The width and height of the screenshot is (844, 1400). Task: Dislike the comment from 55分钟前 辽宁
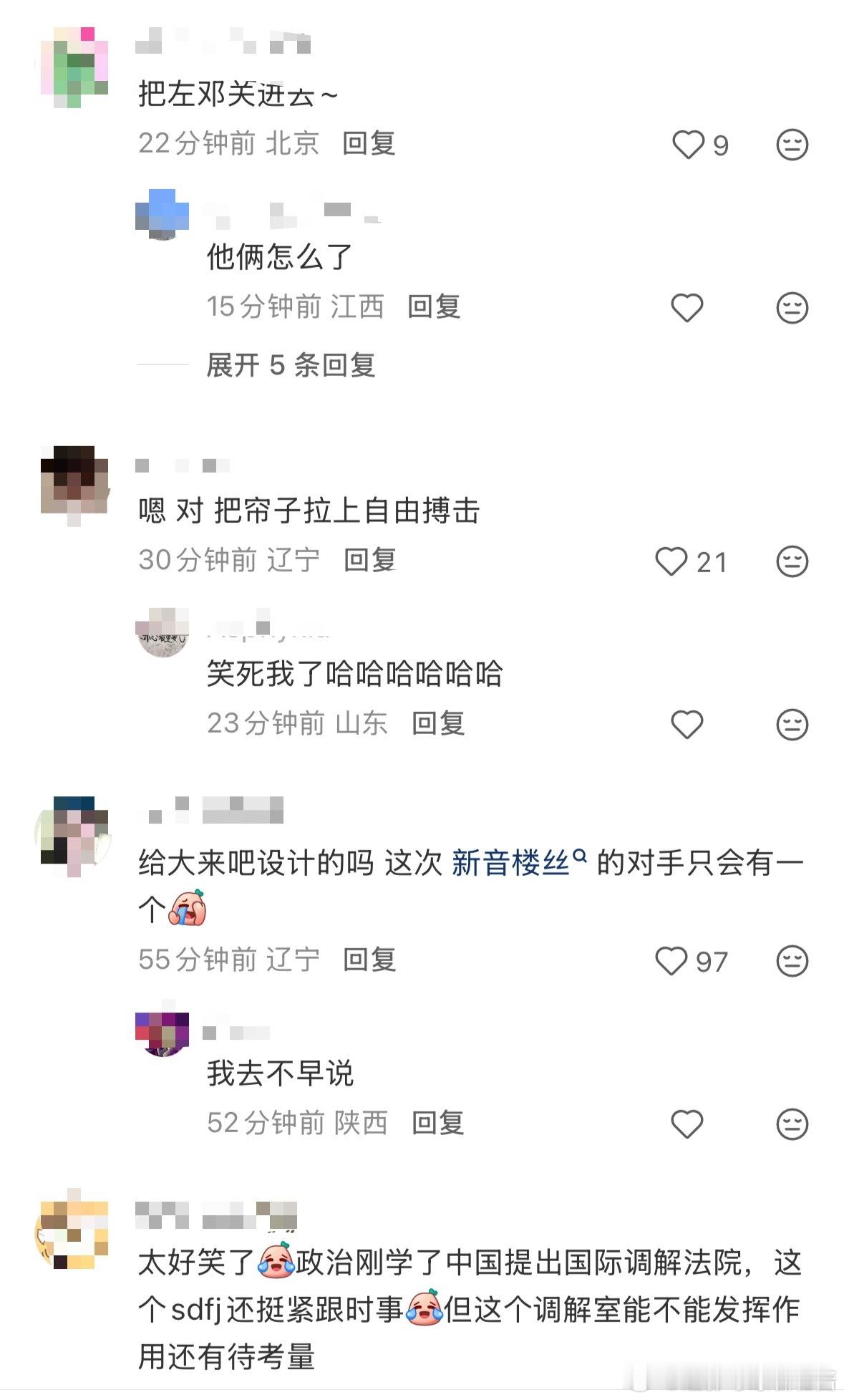(792, 961)
